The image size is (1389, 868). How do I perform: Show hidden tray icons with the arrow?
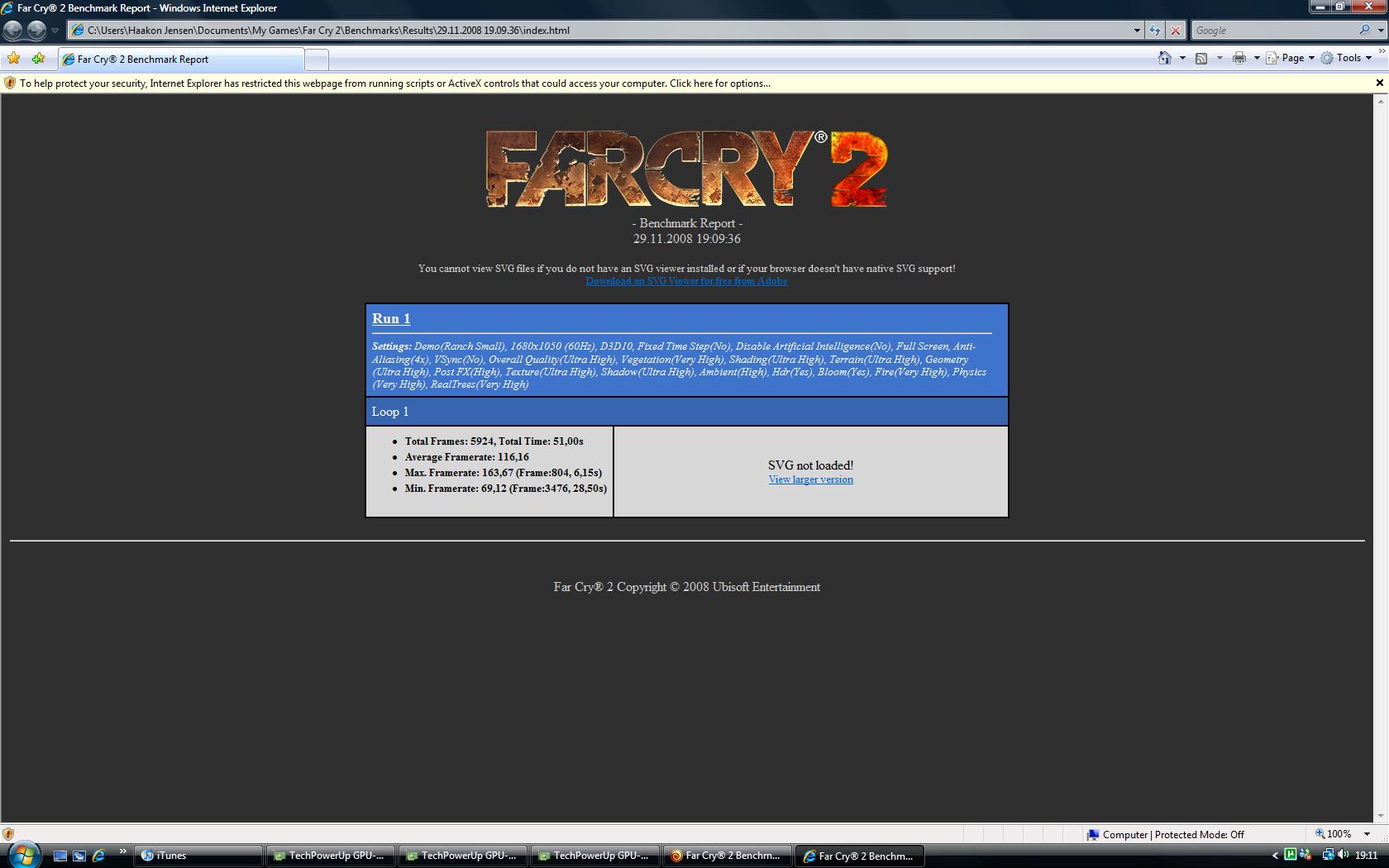coord(1275,856)
